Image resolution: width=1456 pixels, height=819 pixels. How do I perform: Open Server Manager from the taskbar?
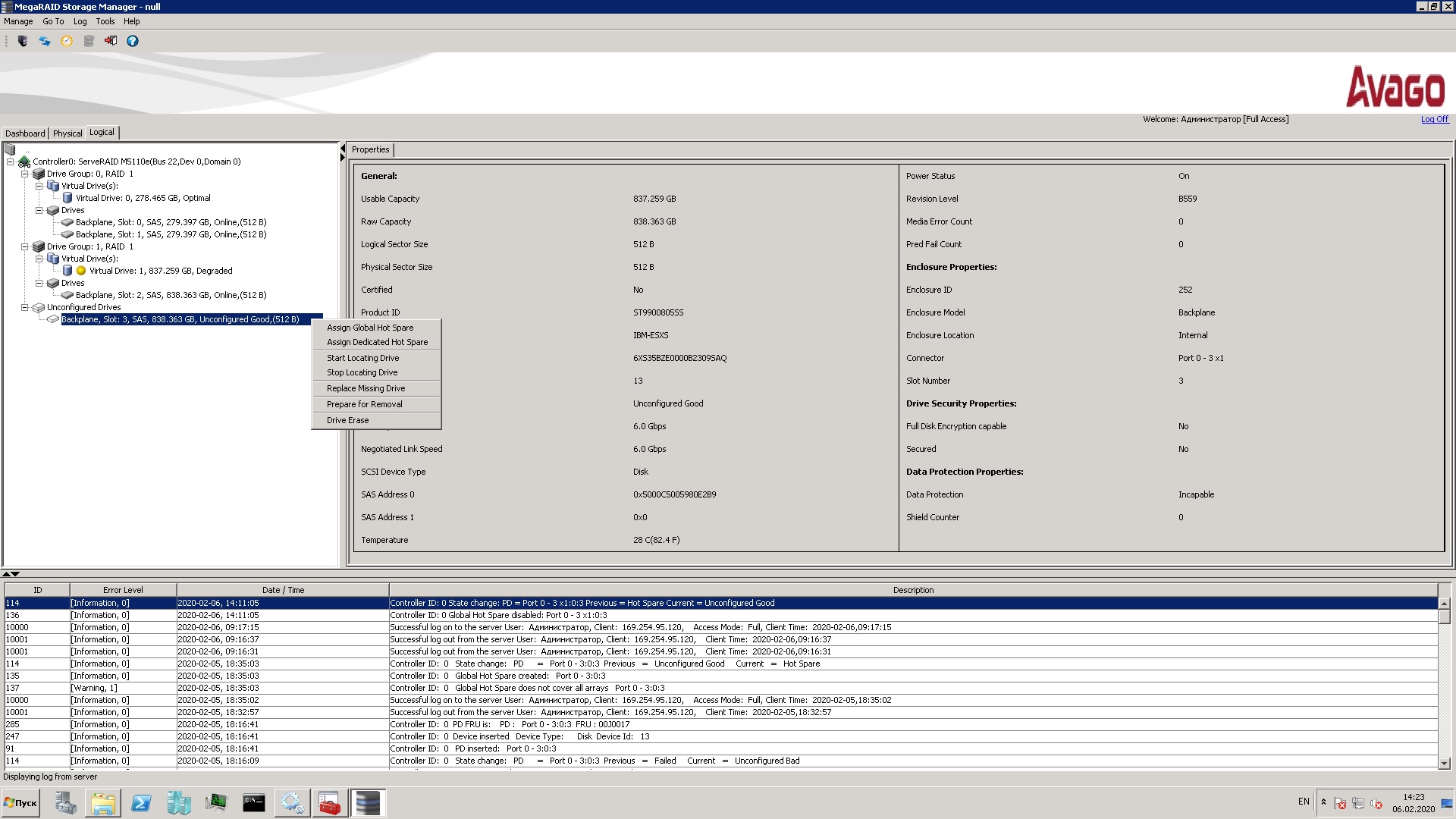tap(65, 803)
